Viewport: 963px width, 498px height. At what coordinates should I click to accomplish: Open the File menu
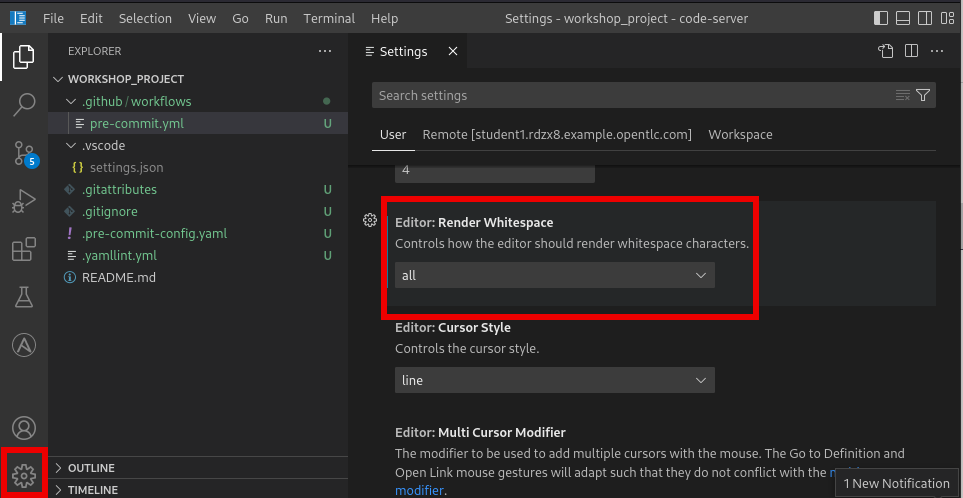point(53,18)
